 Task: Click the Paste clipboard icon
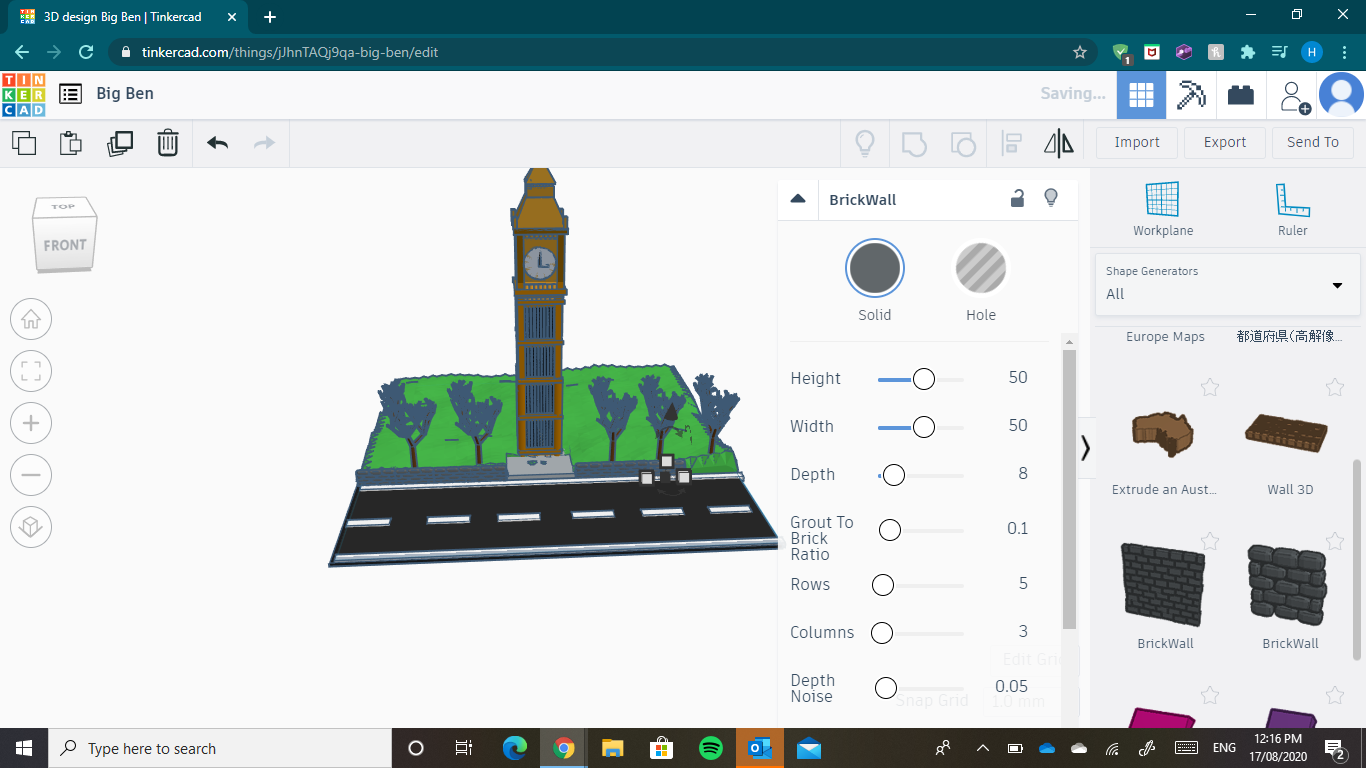pyautogui.click(x=71, y=143)
